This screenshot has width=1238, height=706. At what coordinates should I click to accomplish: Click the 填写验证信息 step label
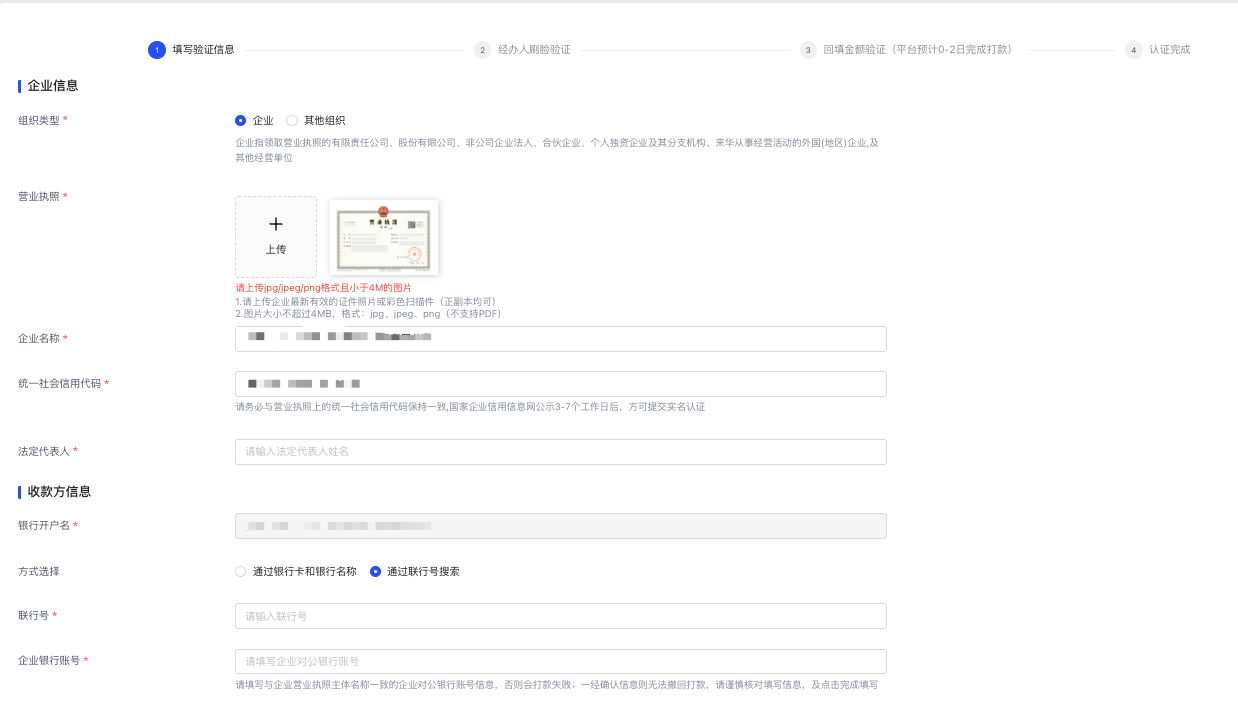point(203,49)
